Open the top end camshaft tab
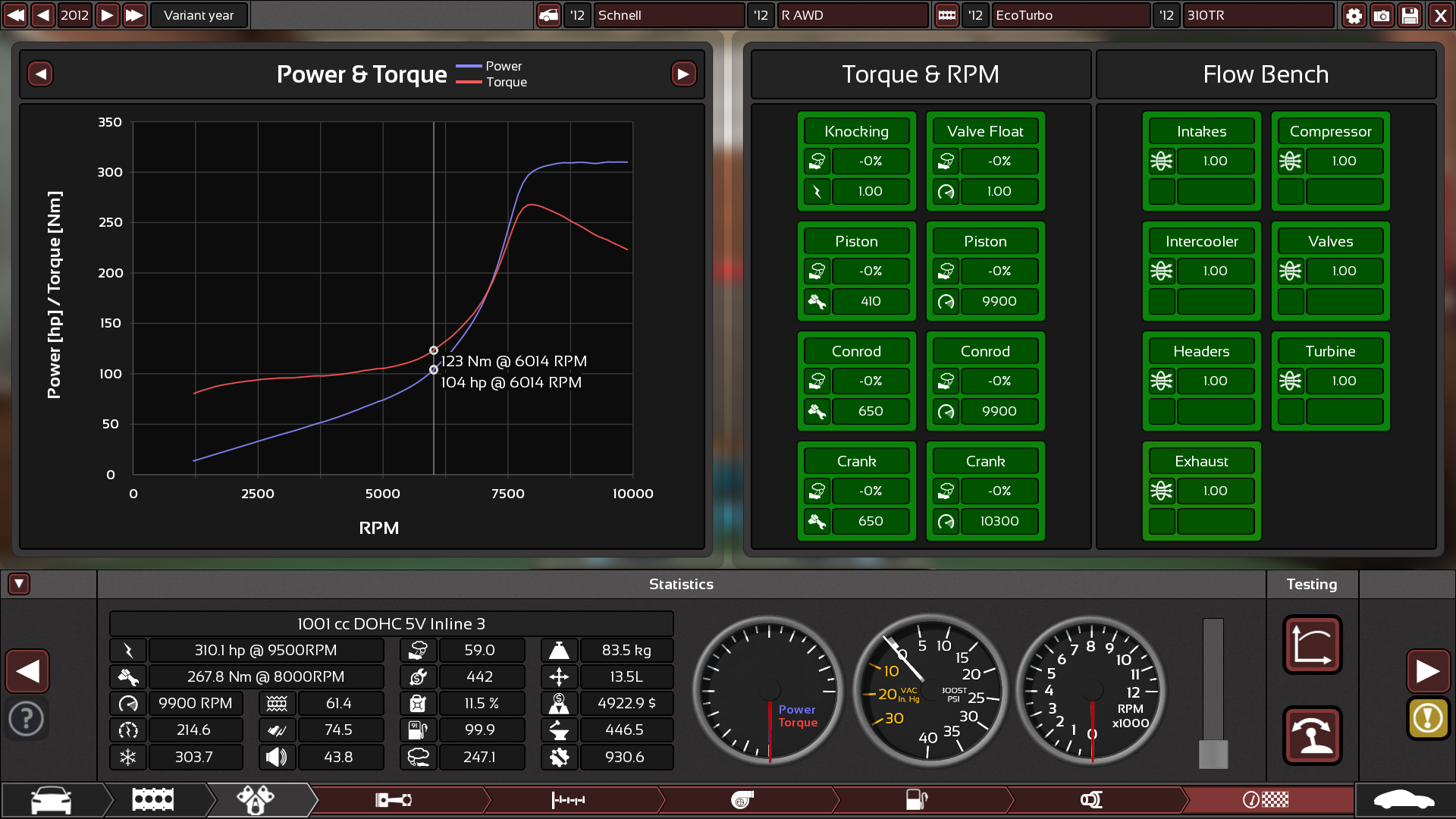Viewport: 1456px width, 819px height. (x=569, y=800)
